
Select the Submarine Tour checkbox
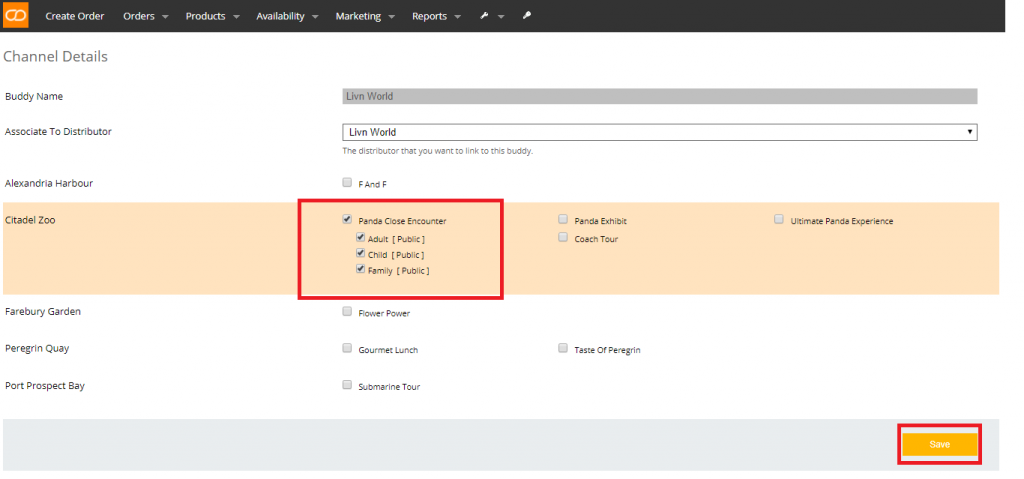tap(347, 386)
